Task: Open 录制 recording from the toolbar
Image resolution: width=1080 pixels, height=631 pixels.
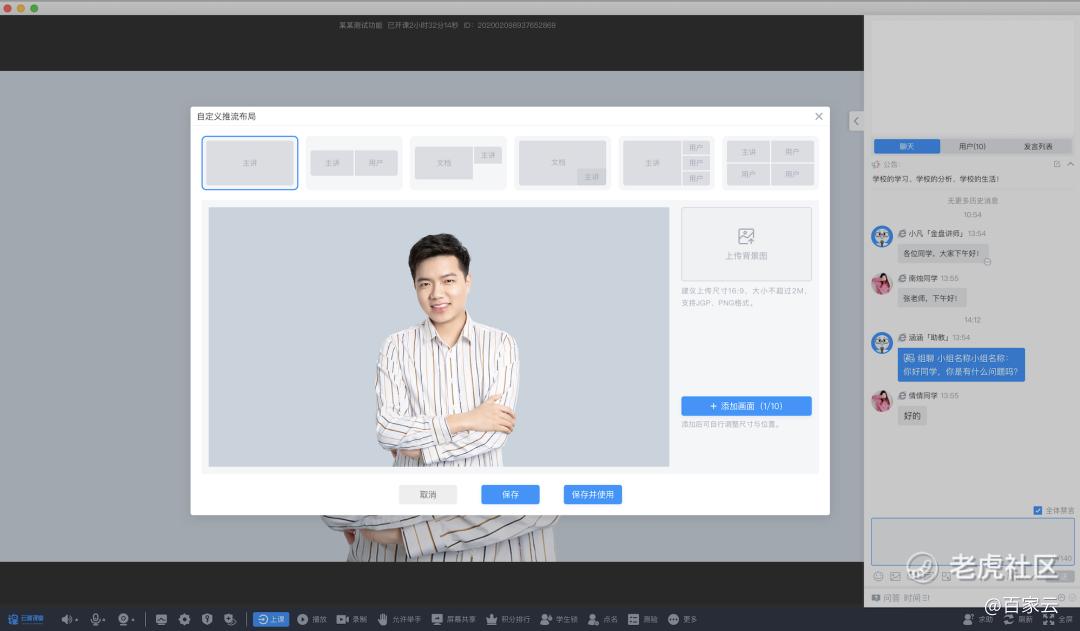Action: coord(342,620)
